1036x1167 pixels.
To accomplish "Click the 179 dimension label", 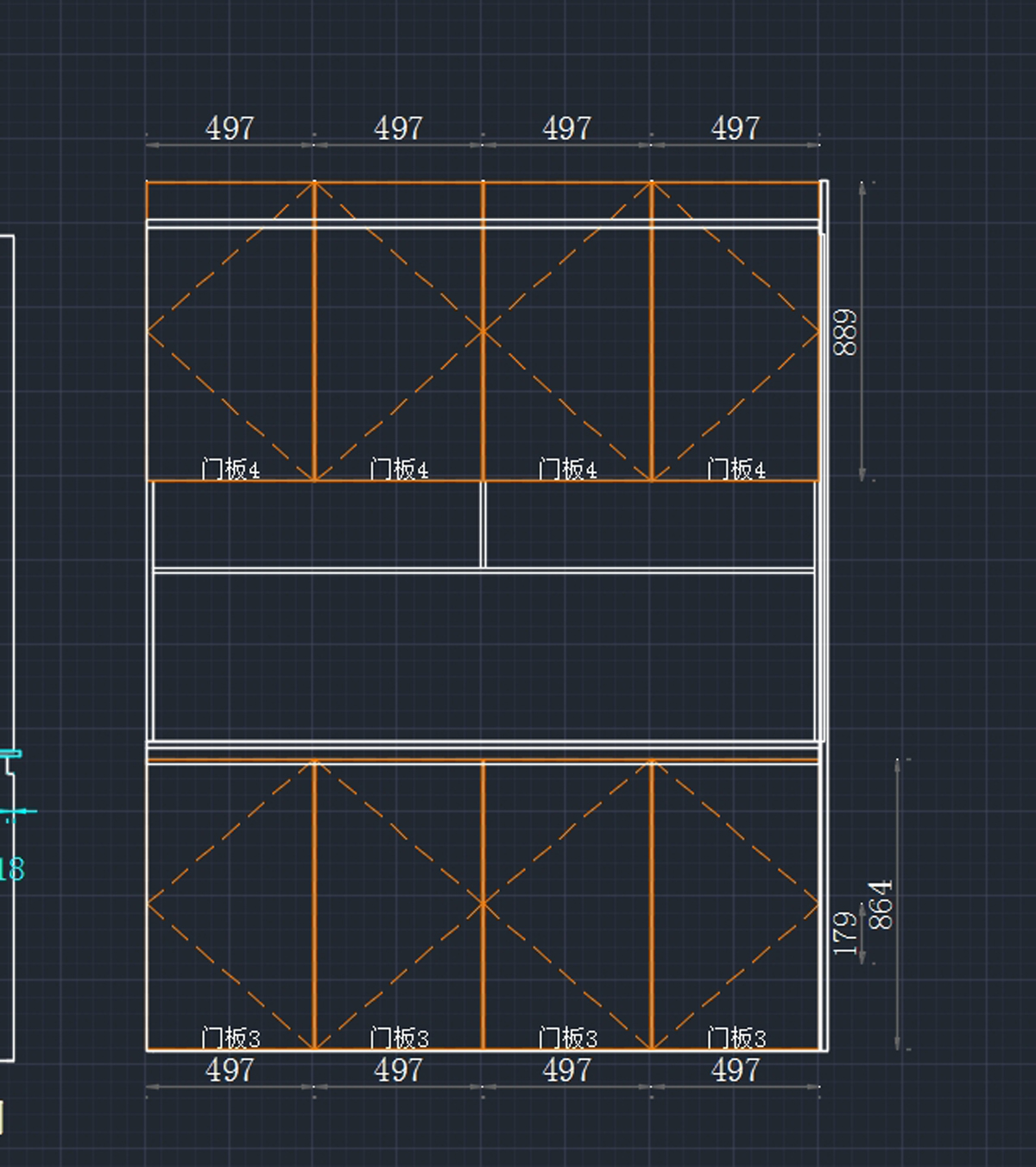I will coord(845,933).
